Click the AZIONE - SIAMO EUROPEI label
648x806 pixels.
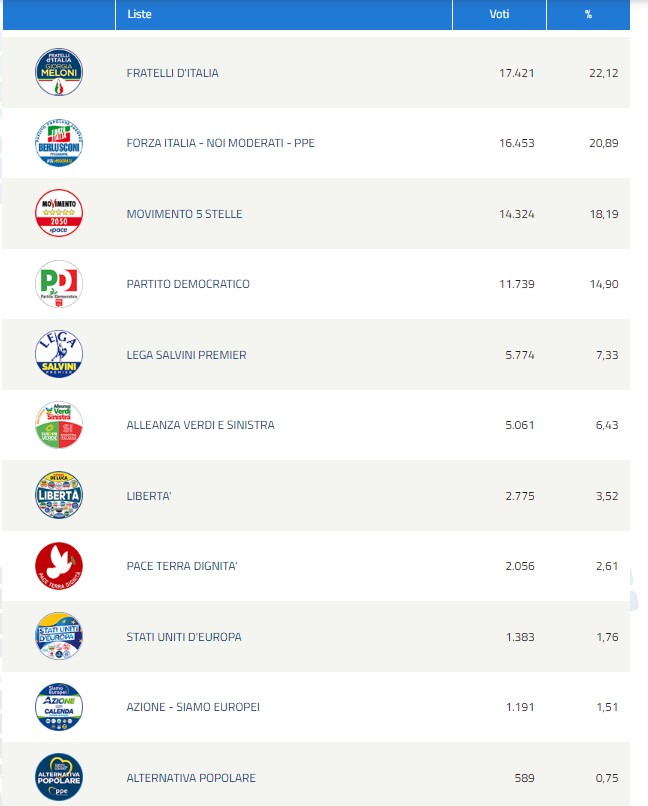[x=193, y=707]
